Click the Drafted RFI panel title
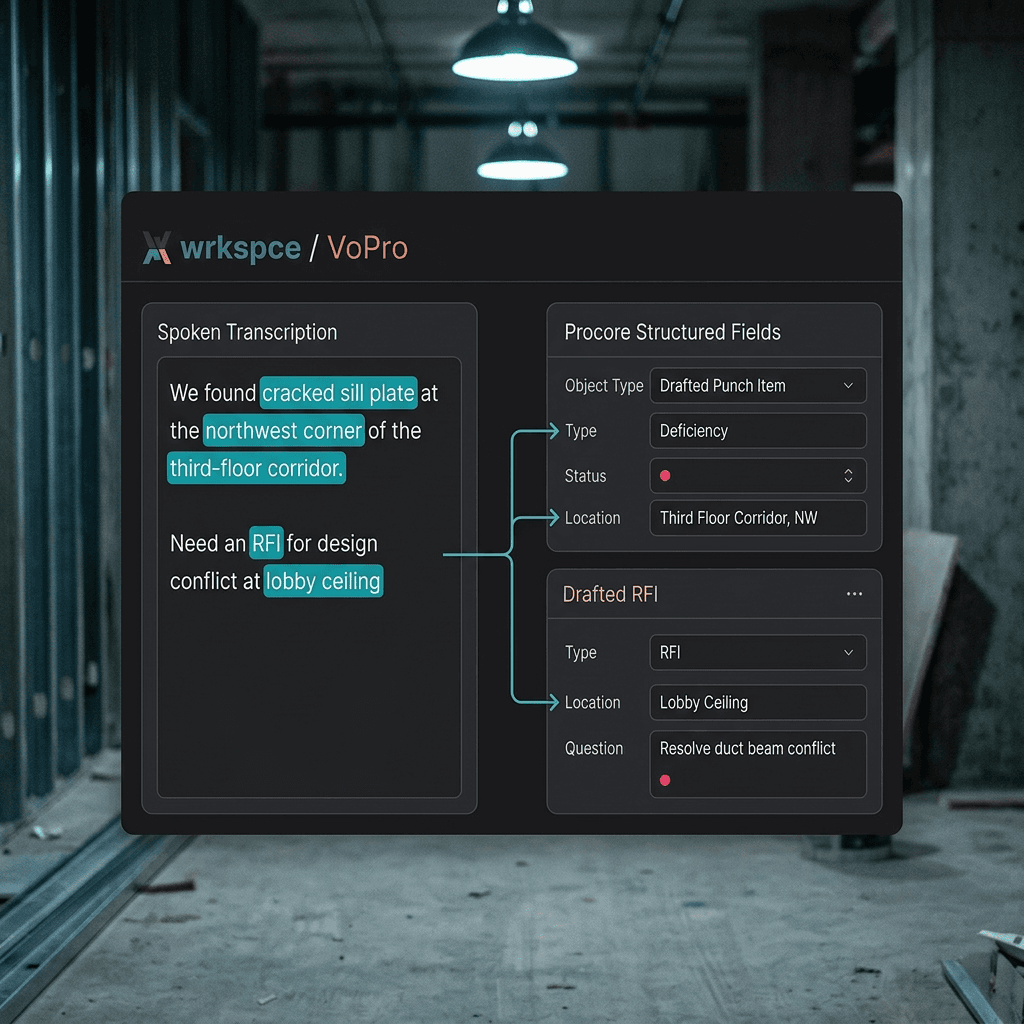1024x1024 pixels. [610, 594]
